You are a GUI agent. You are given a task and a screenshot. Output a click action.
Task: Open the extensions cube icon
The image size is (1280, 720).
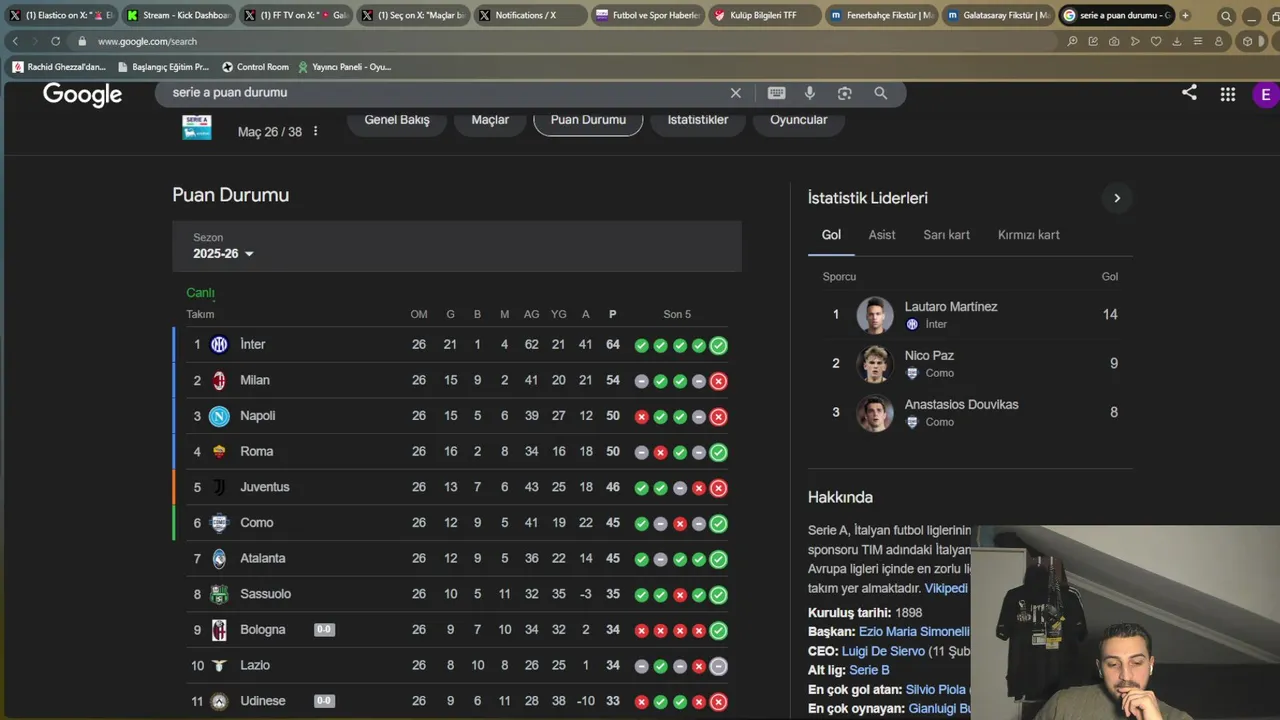pos(1247,41)
